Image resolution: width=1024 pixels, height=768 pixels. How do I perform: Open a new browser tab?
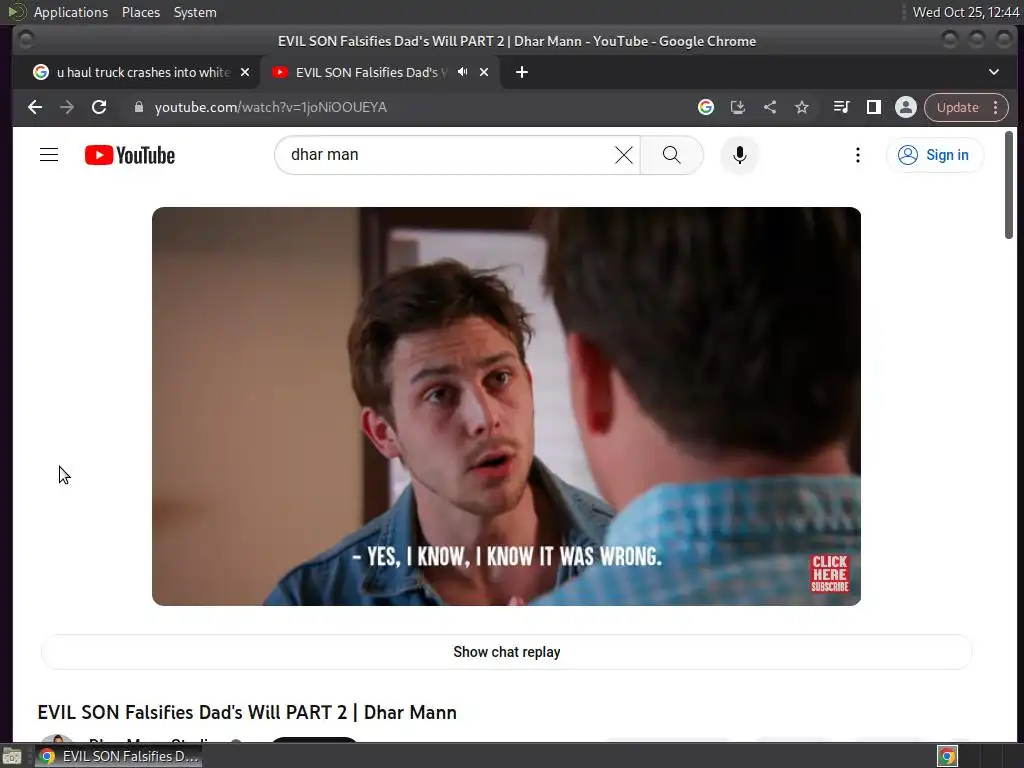521,72
